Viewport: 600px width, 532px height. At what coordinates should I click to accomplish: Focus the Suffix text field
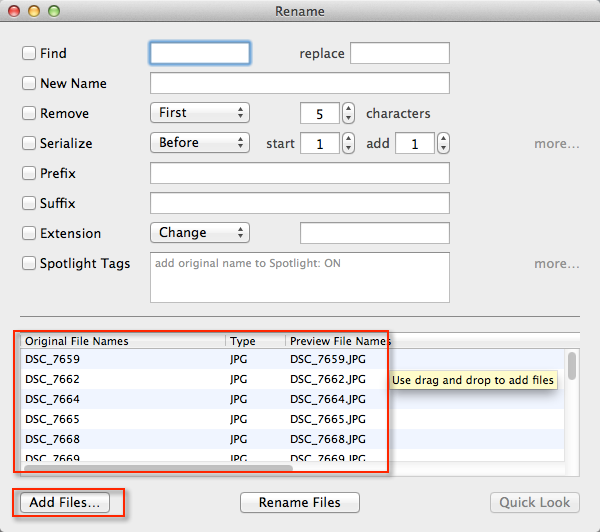[x=299, y=203]
